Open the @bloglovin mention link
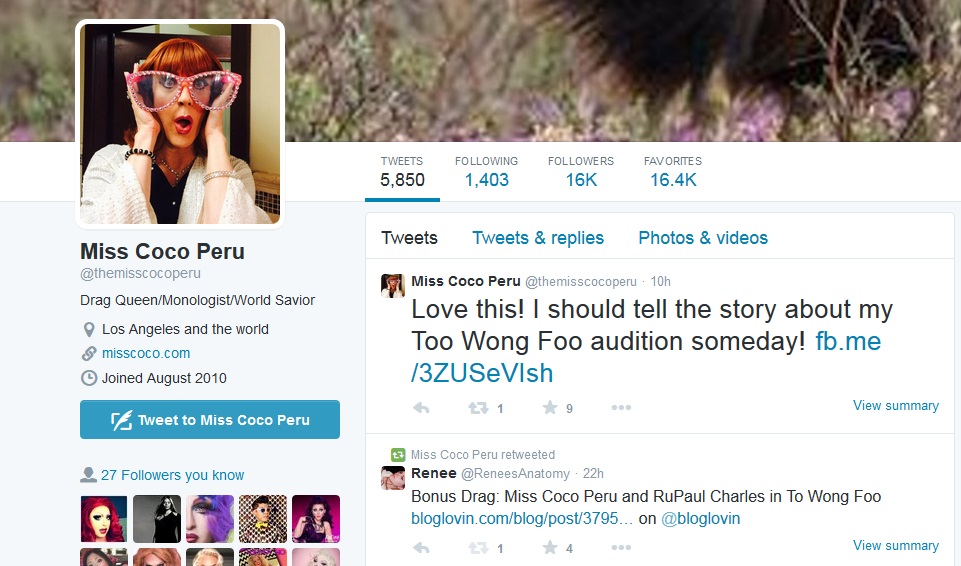 [701, 518]
